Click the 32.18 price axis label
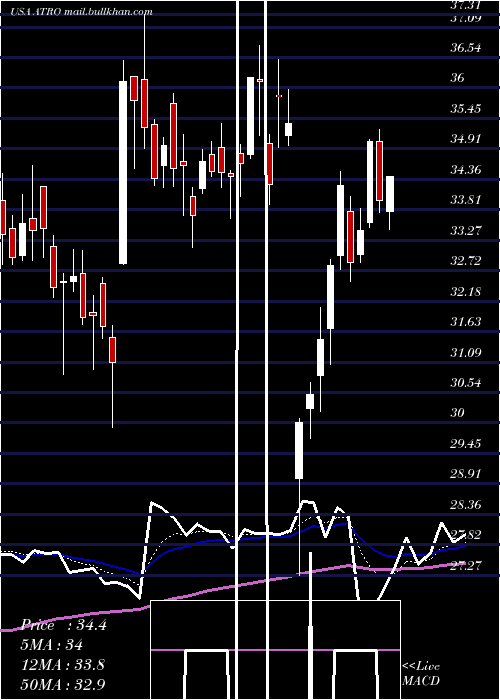 click(466, 292)
